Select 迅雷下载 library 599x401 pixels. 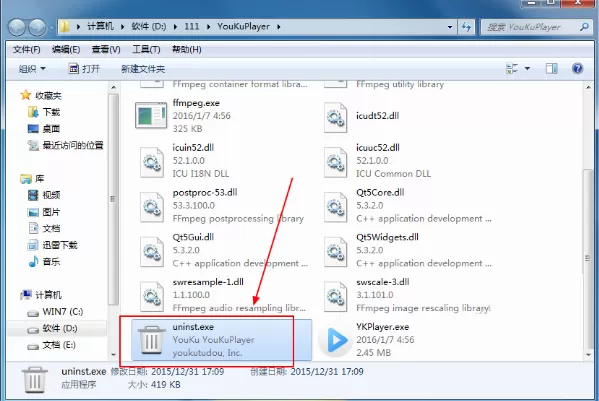[52, 245]
